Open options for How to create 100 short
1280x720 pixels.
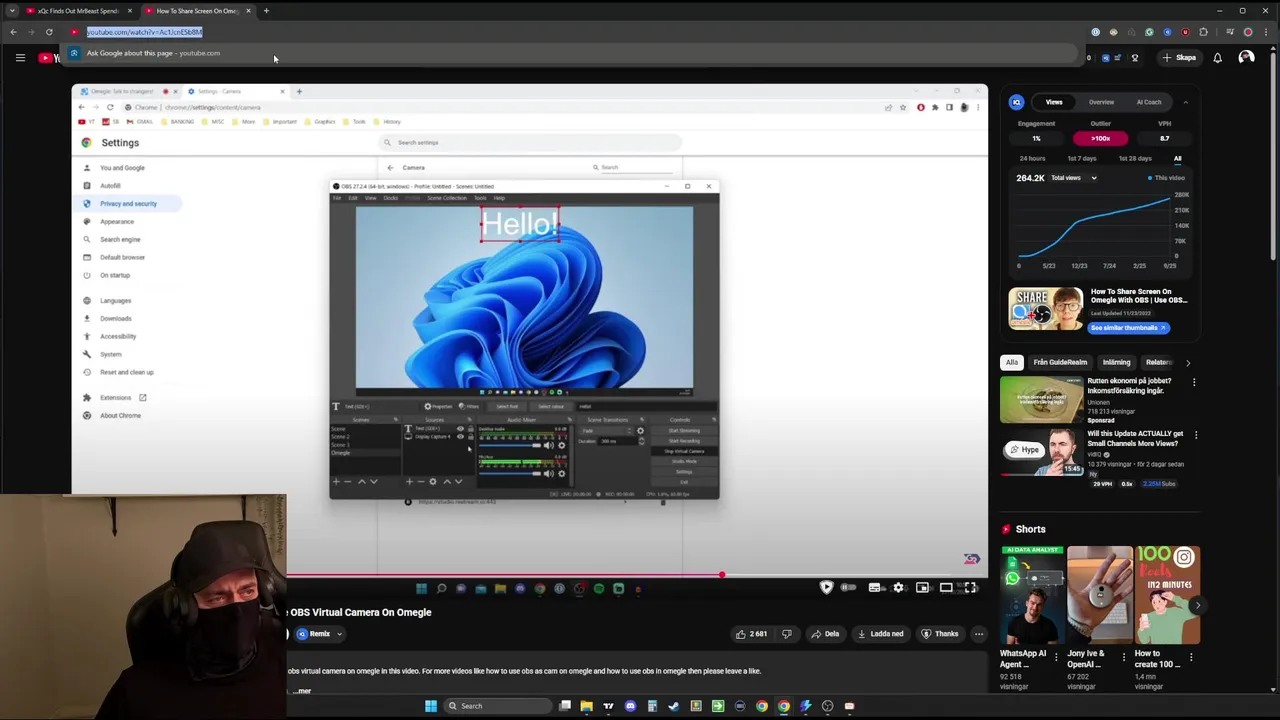(x=1191, y=657)
